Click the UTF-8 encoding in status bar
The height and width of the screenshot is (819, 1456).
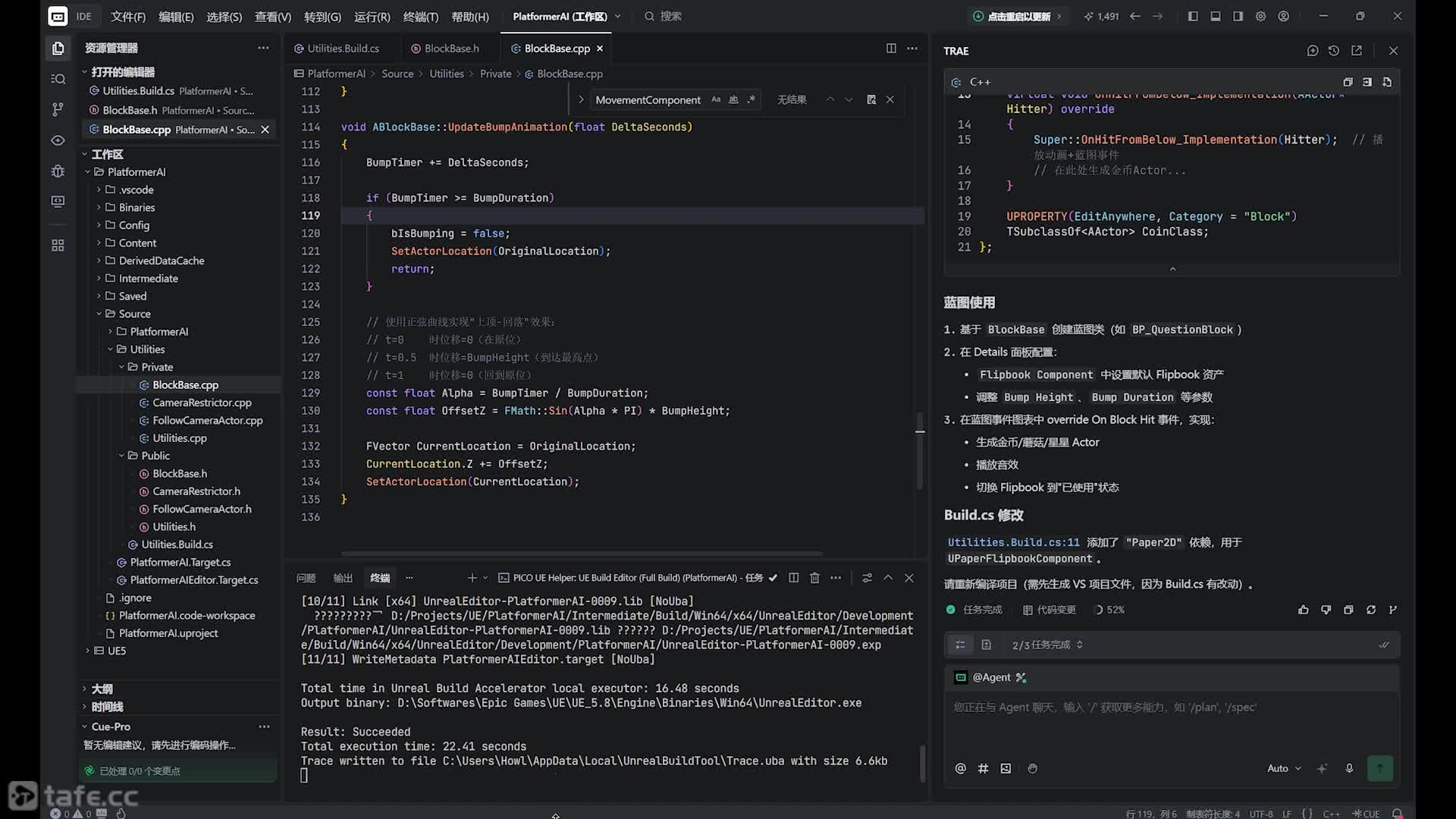point(1261,814)
